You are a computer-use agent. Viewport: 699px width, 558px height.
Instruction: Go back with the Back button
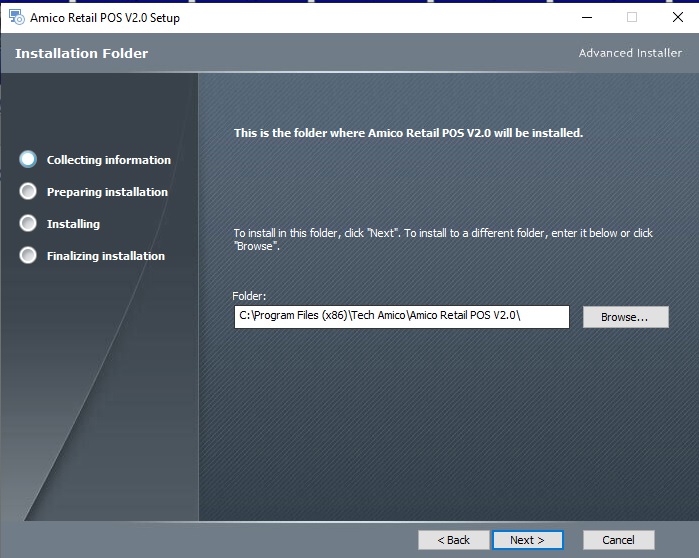(453, 540)
